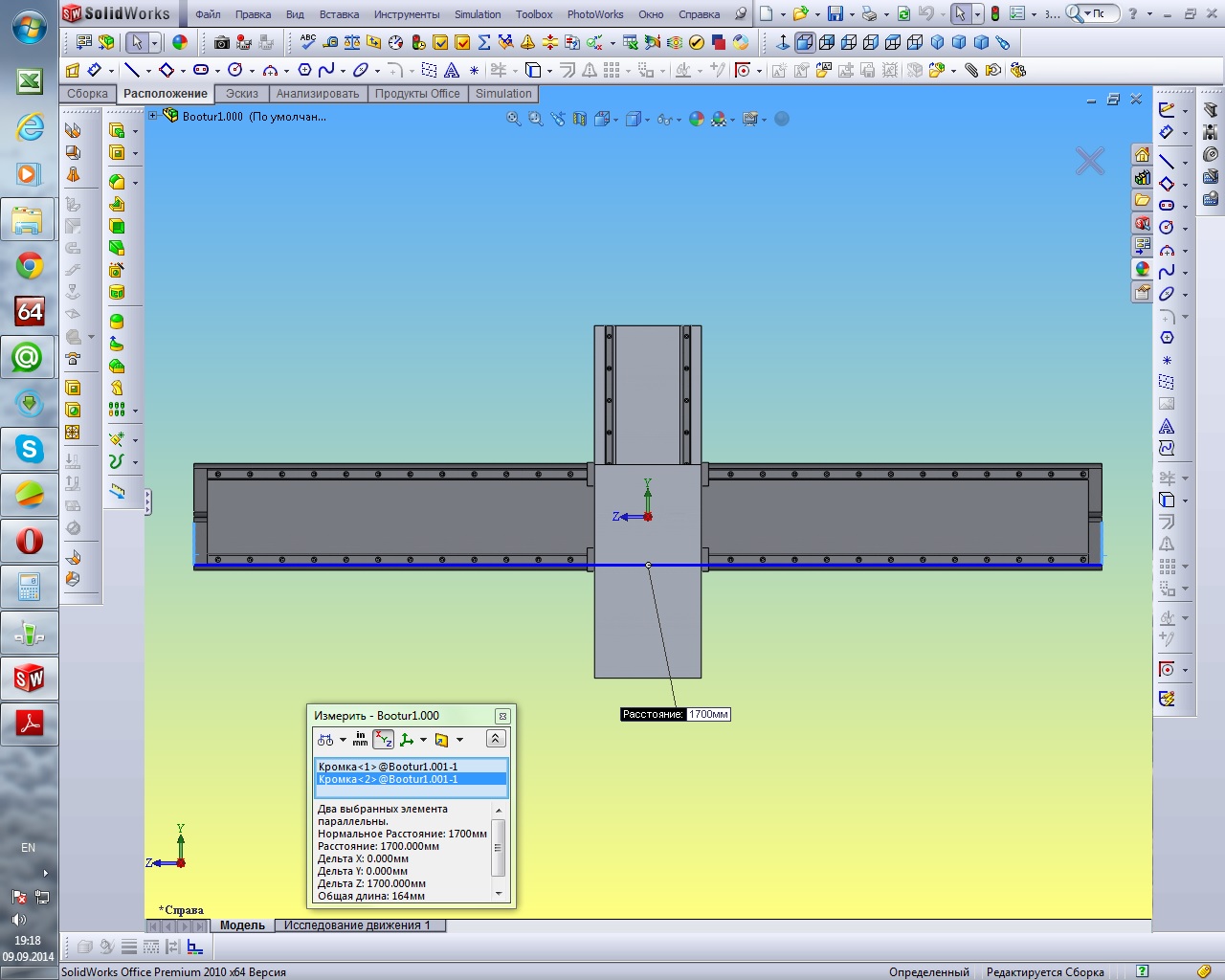Screen dimensions: 1225x980
Task: Switch to Исследование движения 1 tab
Action: 357,925
